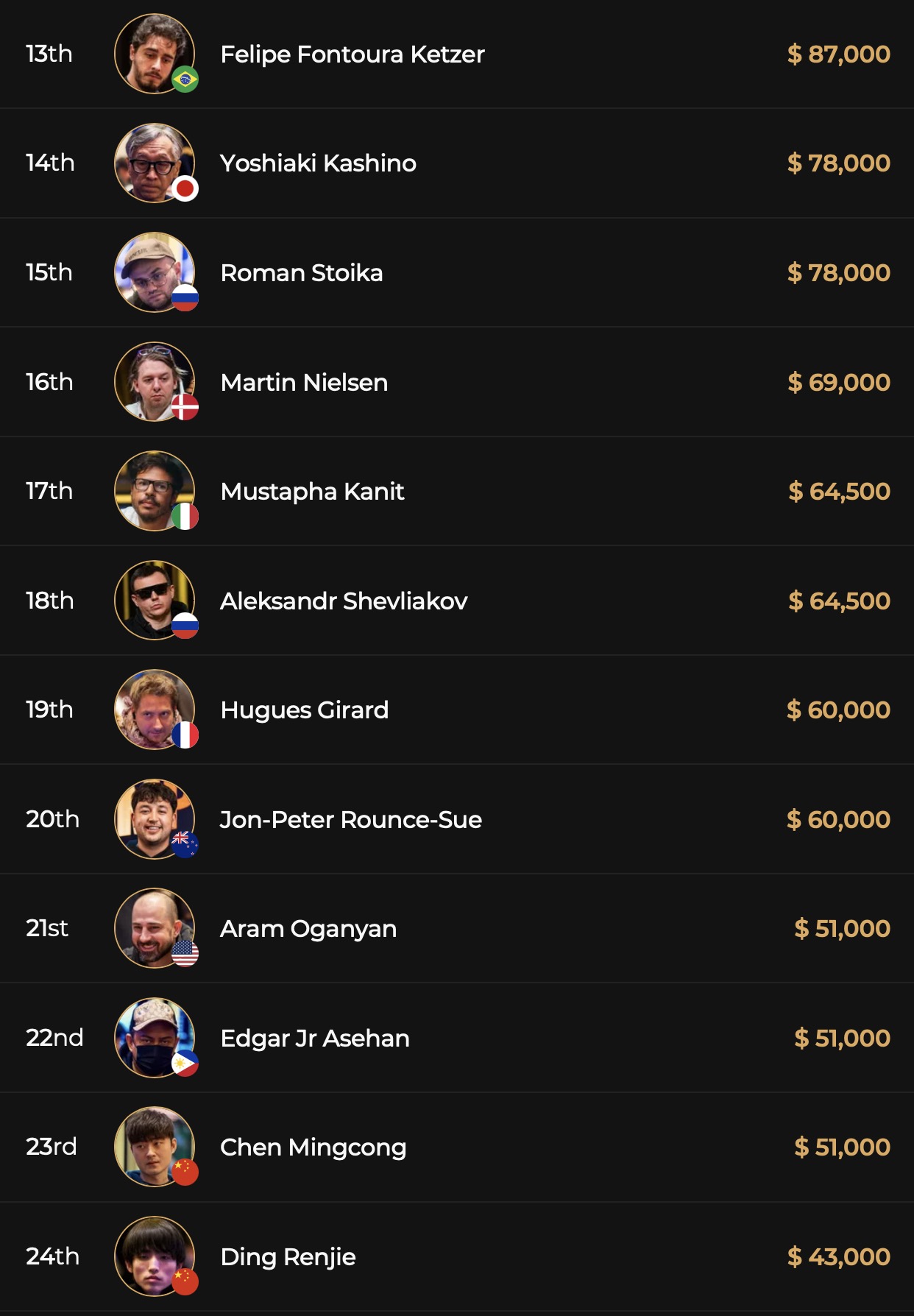Click Jon-Peter Rounce-Sue's $60,000 prize amount

pos(838,819)
